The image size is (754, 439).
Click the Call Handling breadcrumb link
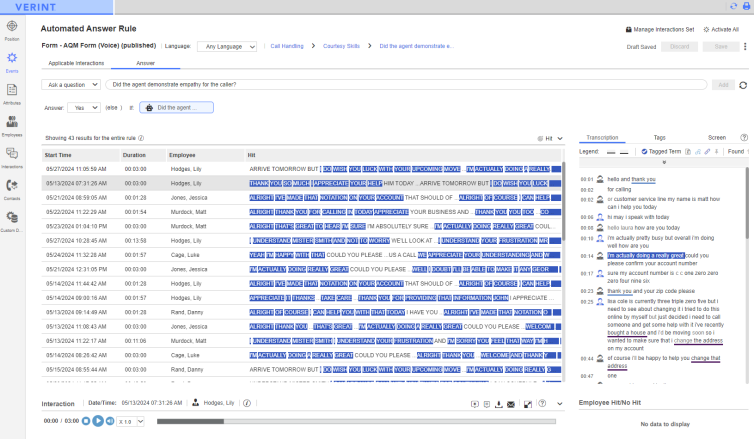click(x=287, y=46)
